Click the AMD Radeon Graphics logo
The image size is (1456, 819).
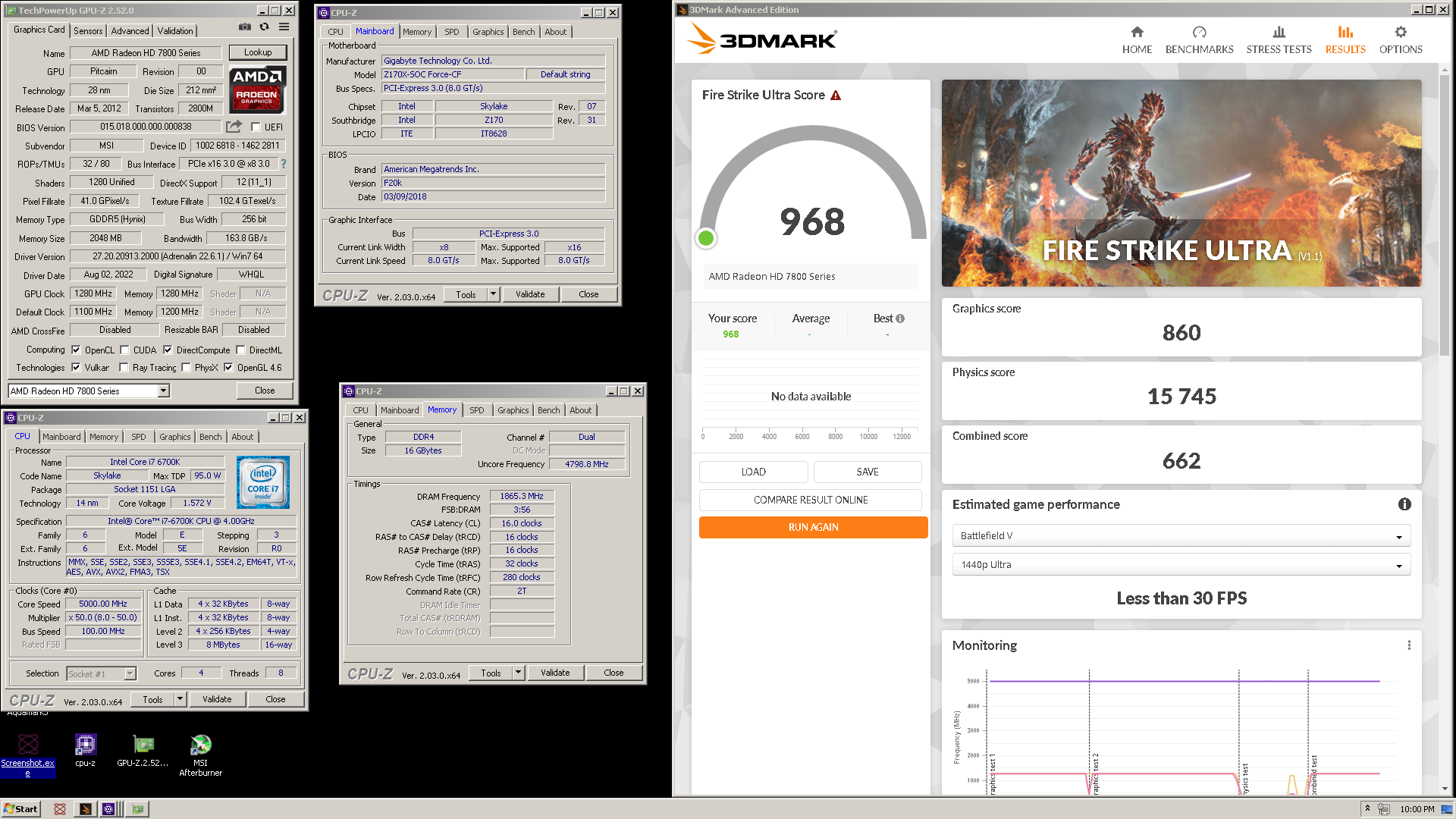[257, 89]
